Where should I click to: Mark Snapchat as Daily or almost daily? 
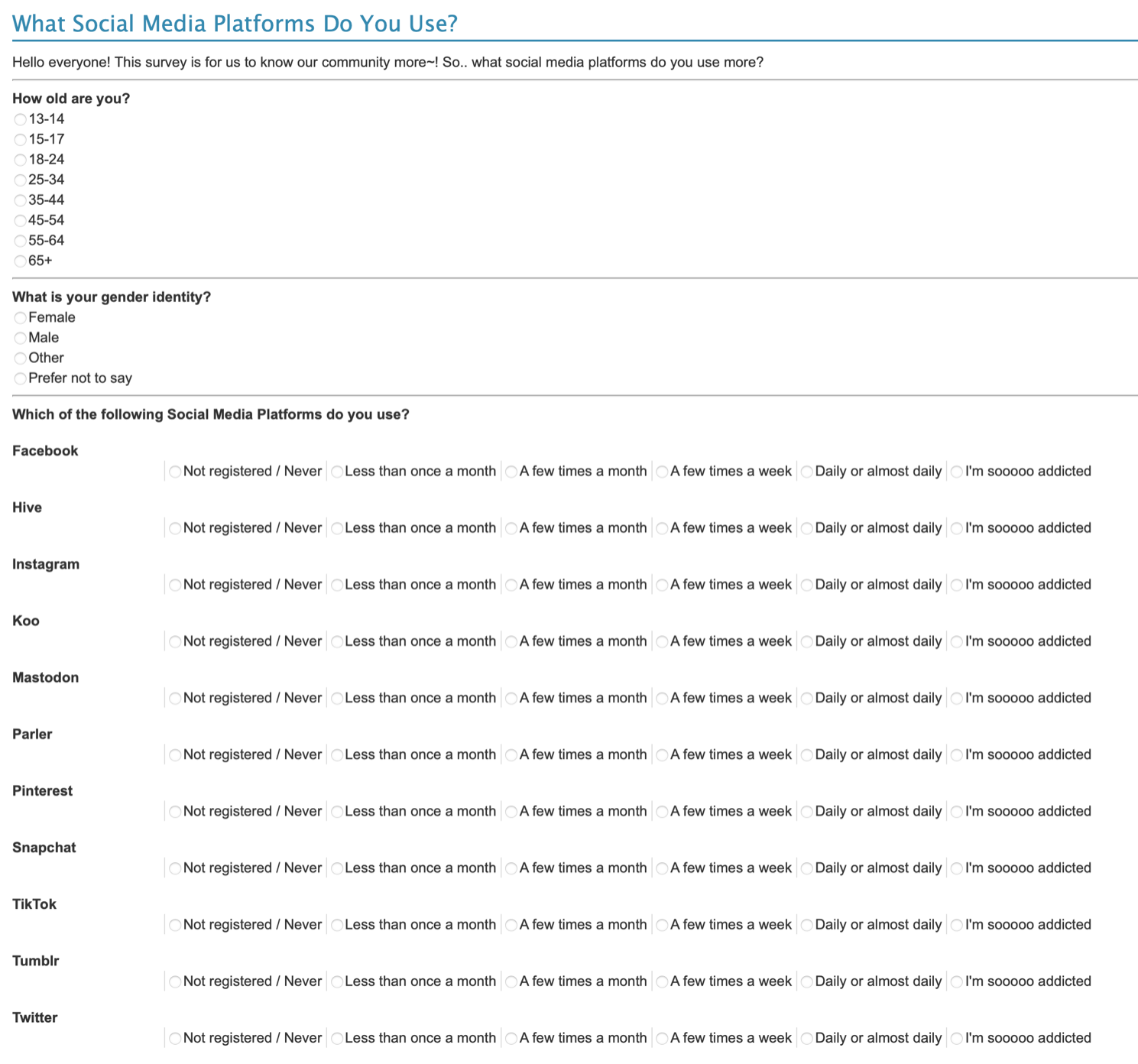807,868
